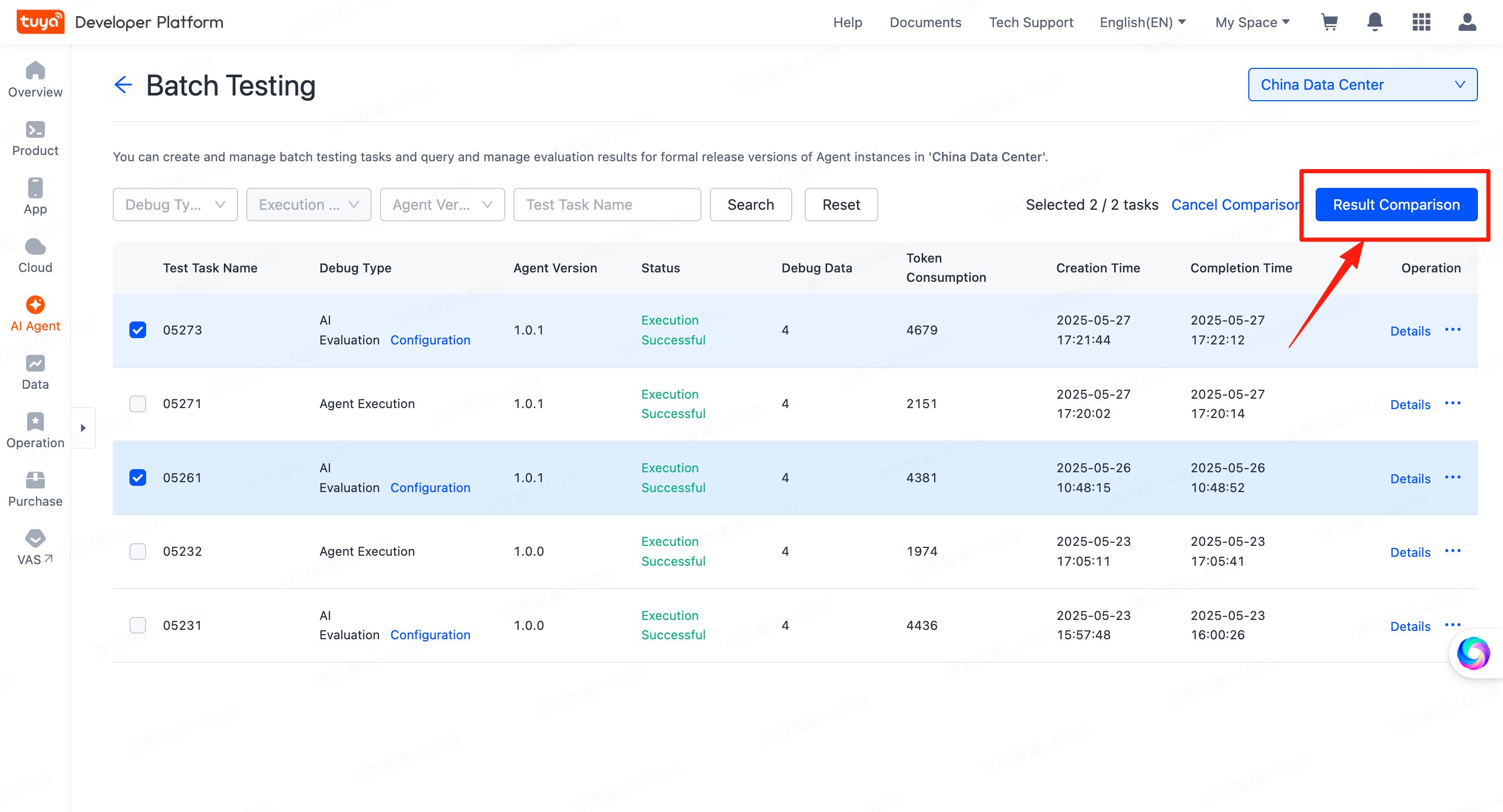Click the Reset button
The width and height of the screenshot is (1503, 812).
click(x=841, y=205)
